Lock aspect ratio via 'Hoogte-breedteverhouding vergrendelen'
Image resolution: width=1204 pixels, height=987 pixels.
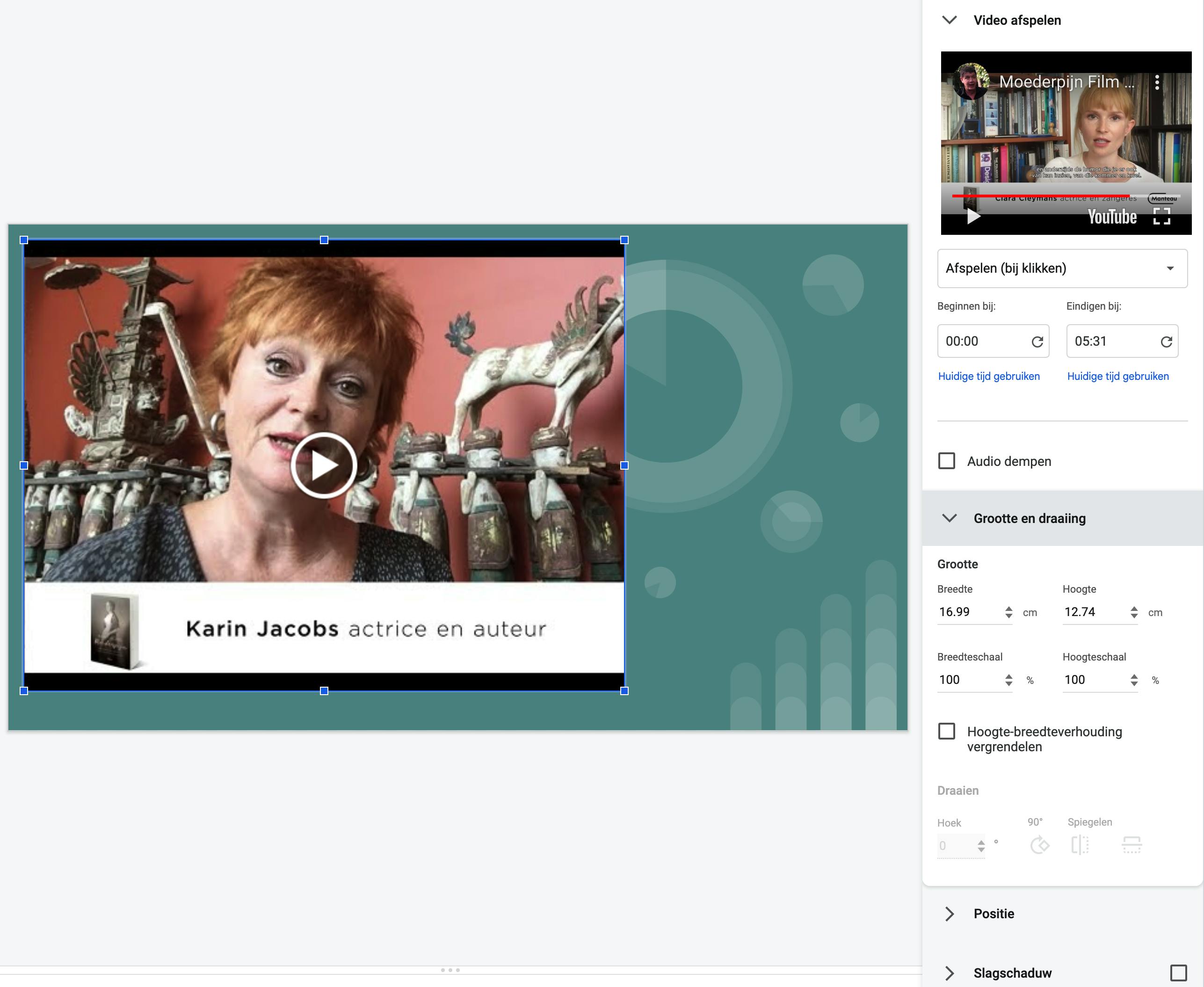tap(946, 732)
